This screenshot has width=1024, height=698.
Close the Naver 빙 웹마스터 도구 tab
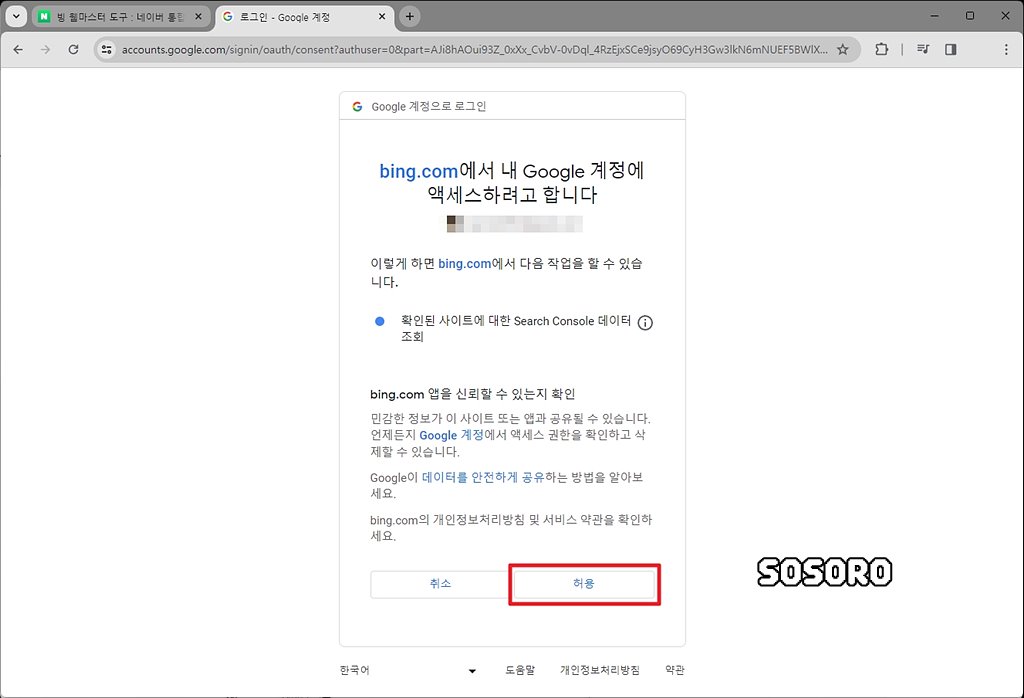coord(199,16)
